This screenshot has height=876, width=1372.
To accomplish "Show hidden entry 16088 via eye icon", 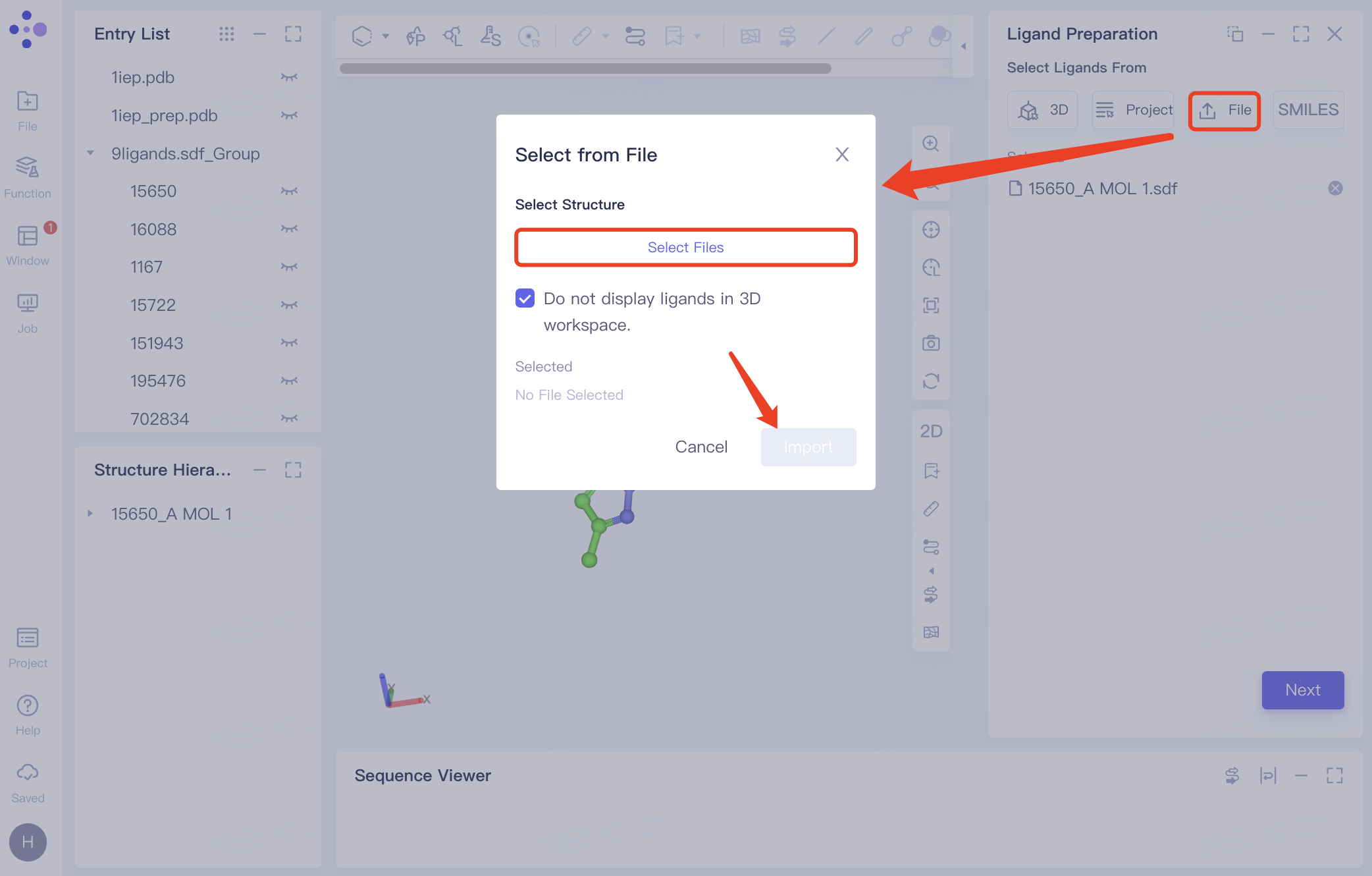I will [289, 229].
